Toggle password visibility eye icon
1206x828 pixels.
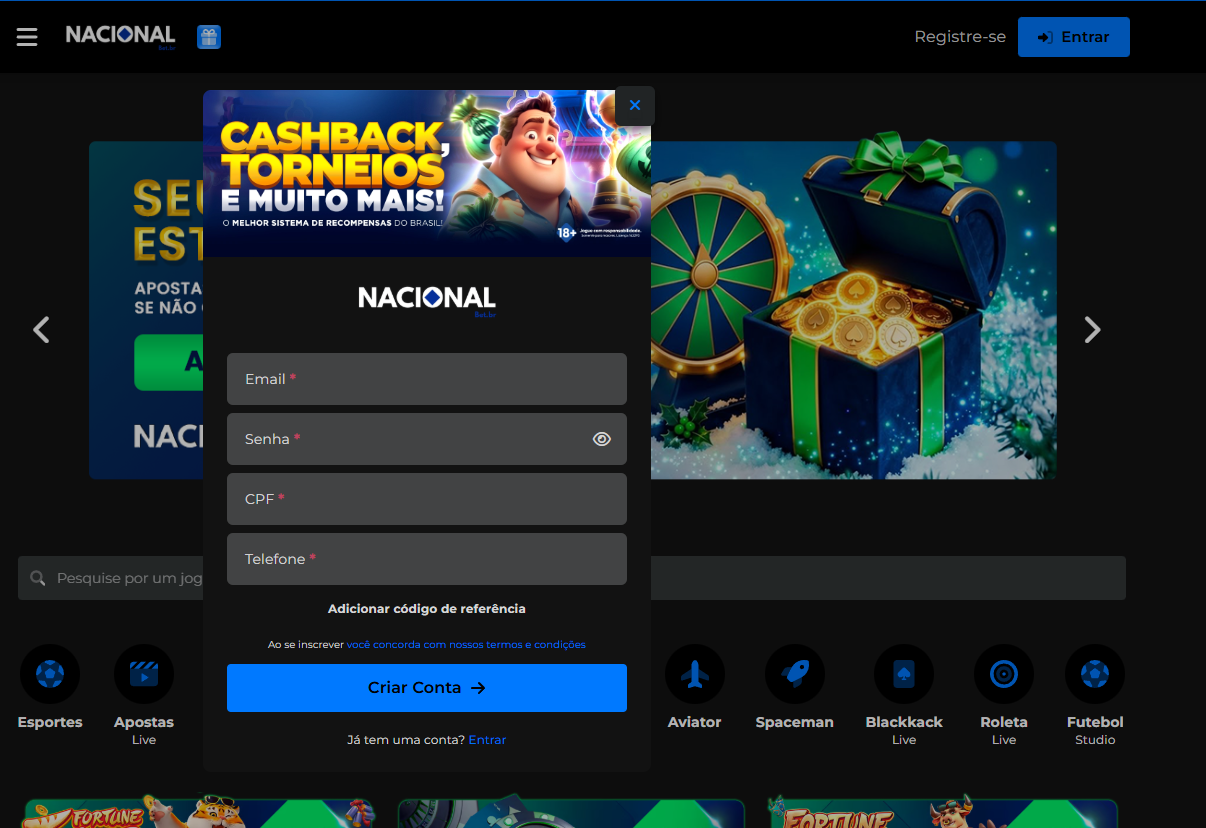[601, 439]
